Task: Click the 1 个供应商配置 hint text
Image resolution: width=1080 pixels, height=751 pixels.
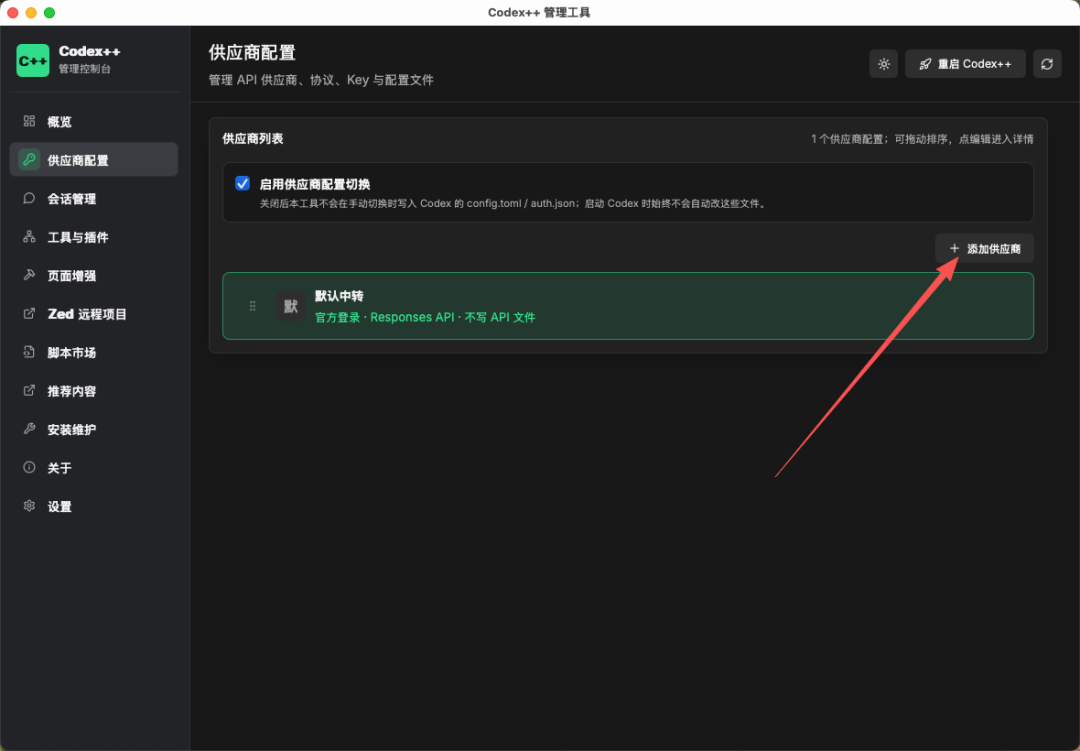Action: 922,139
